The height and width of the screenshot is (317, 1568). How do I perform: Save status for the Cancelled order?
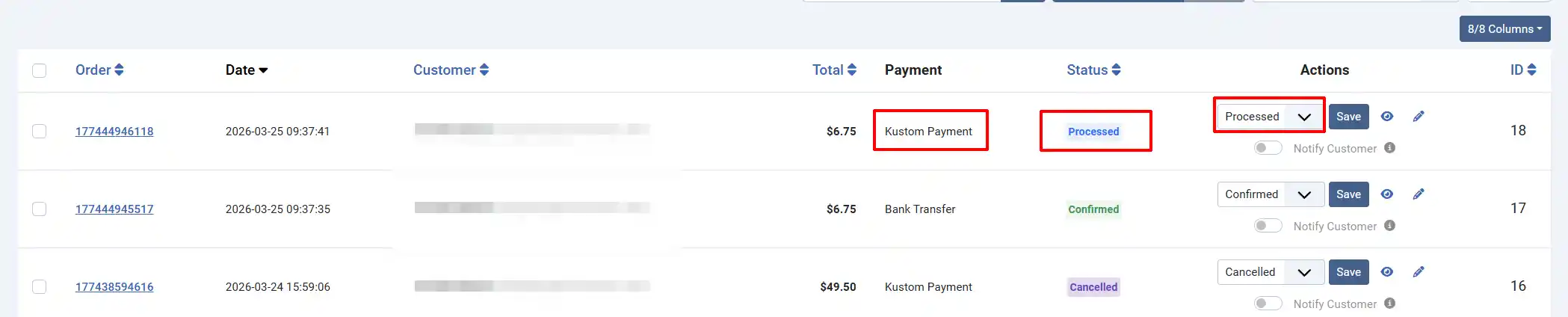pyautogui.click(x=1348, y=272)
